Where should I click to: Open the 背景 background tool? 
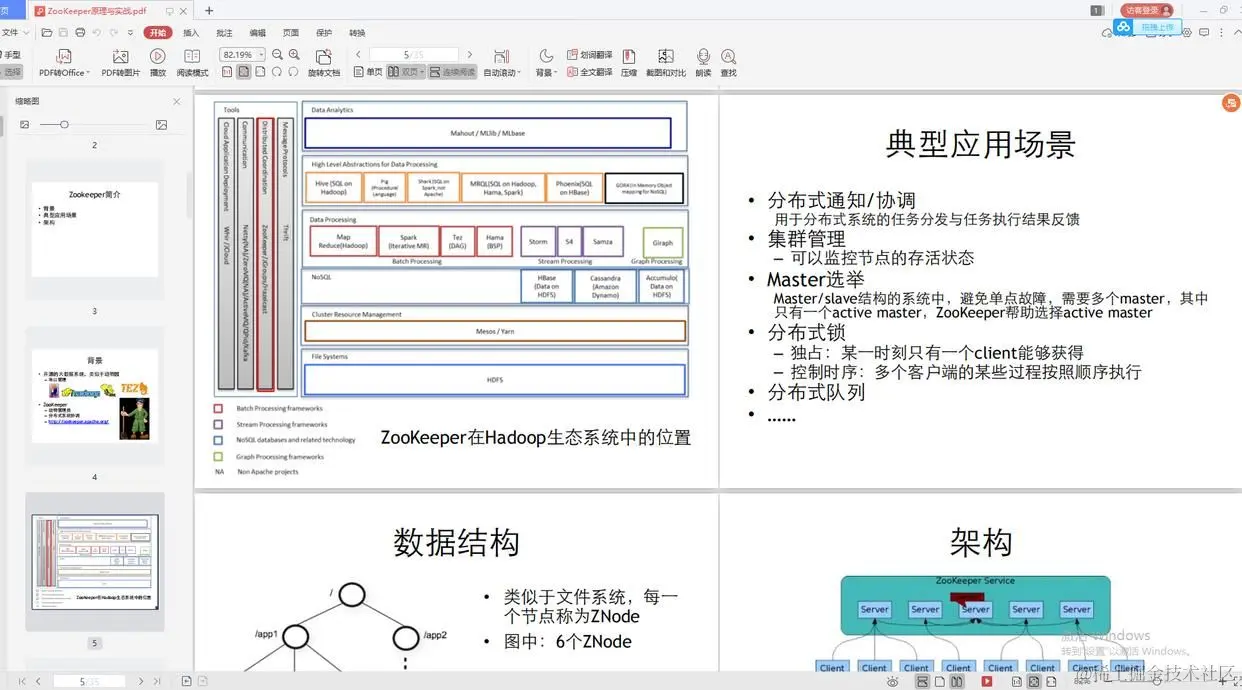coord(546,63)
